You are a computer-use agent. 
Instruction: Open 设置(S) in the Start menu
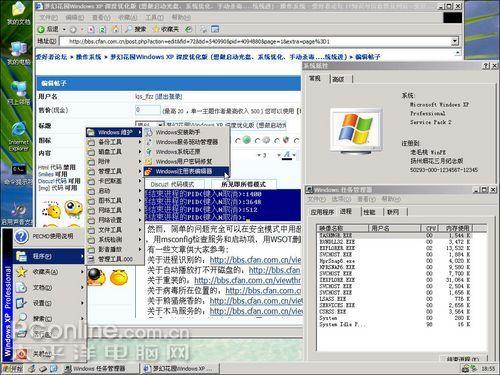[x=49, y=303]
